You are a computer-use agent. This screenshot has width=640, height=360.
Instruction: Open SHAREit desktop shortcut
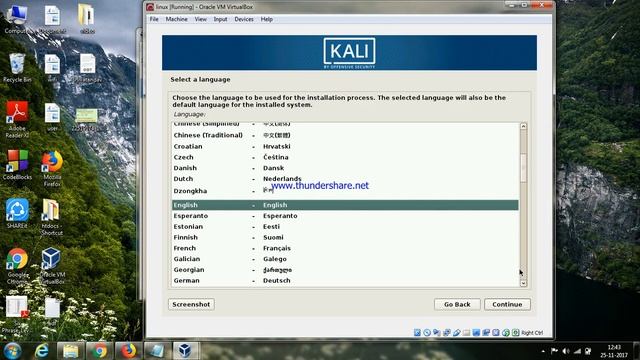point(17,213)
